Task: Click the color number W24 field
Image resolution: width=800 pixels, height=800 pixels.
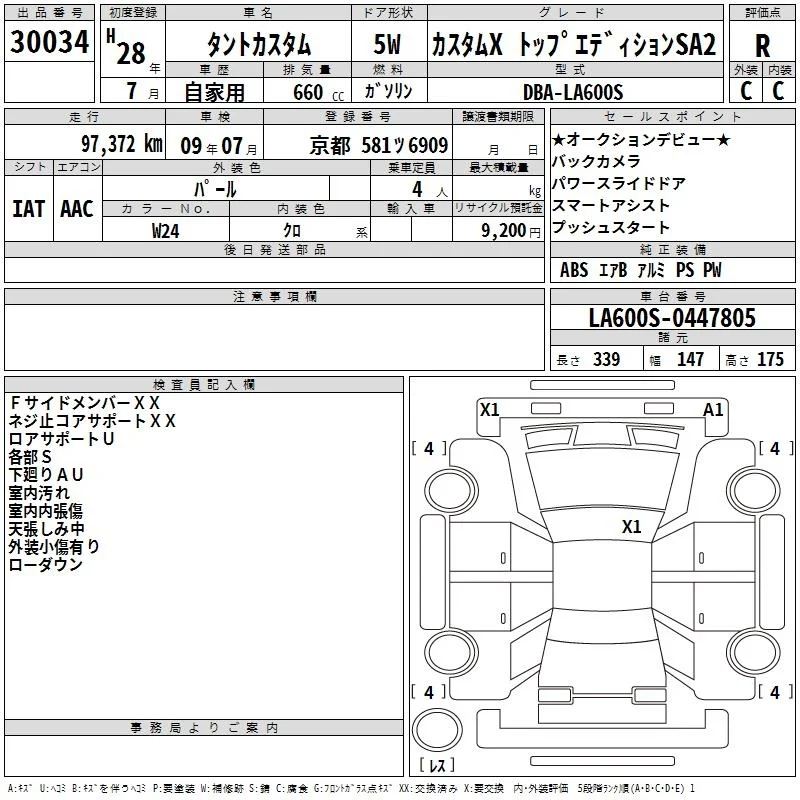Action: [166, 231]
